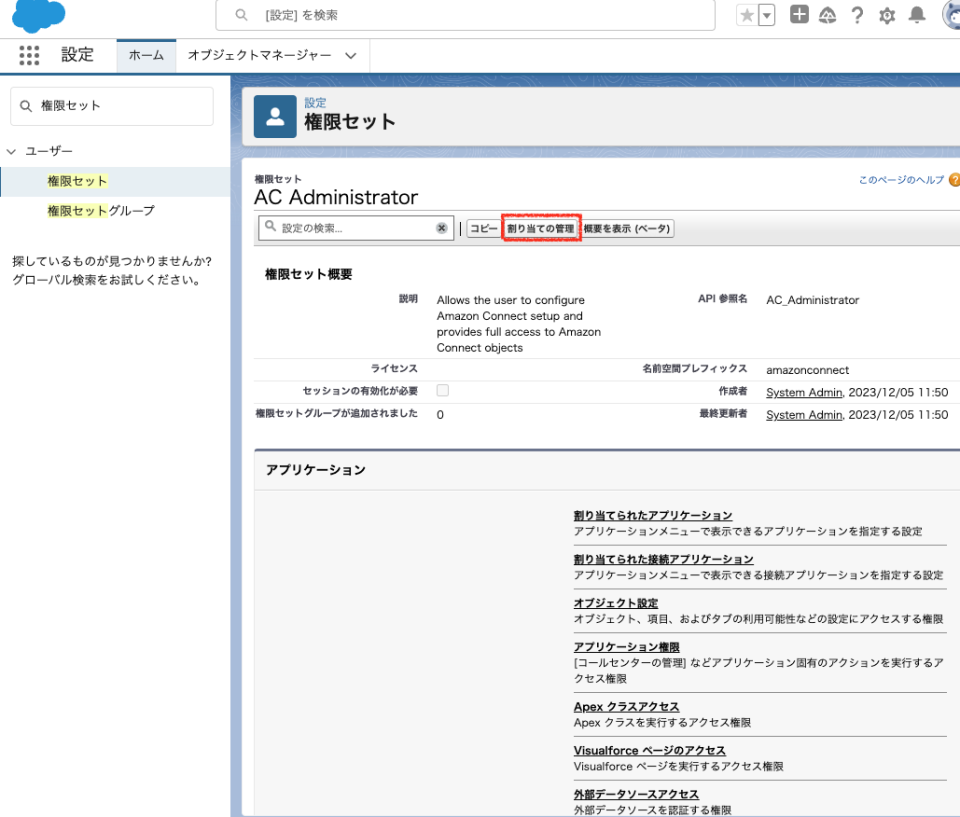
Task: Open the オブジェクト設定 link
Action: 615,603
